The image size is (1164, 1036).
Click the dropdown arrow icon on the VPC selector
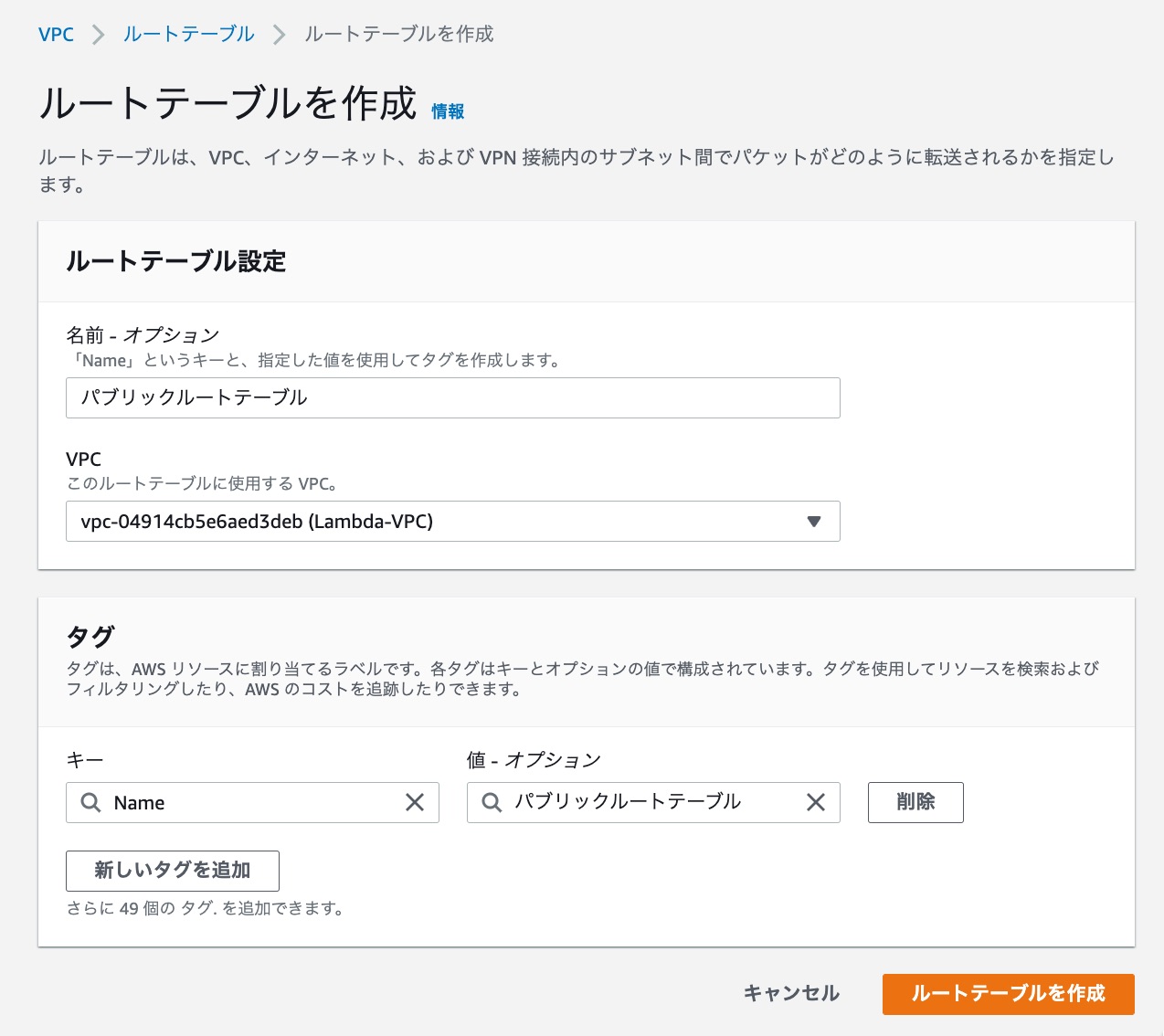(813, 522)
